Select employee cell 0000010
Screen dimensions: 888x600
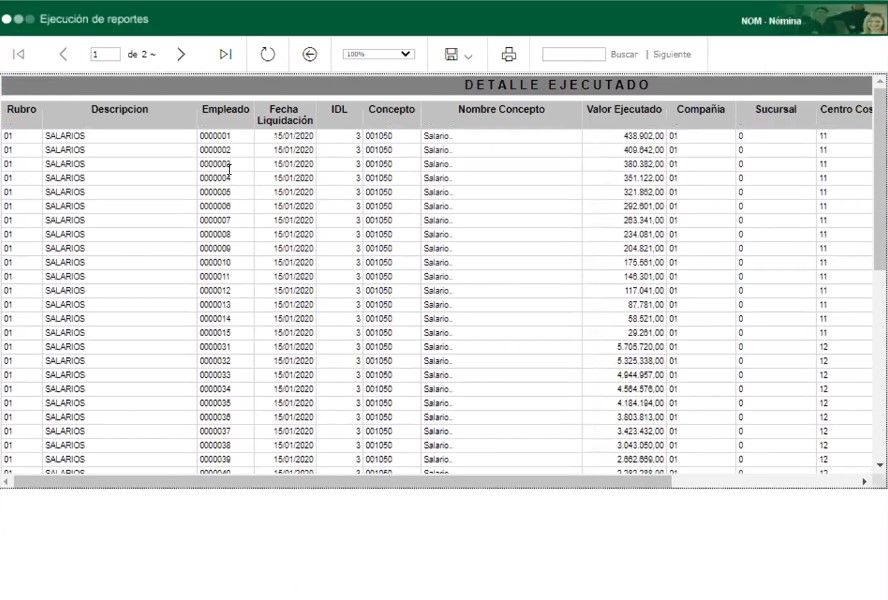click(x=215, y=263)
